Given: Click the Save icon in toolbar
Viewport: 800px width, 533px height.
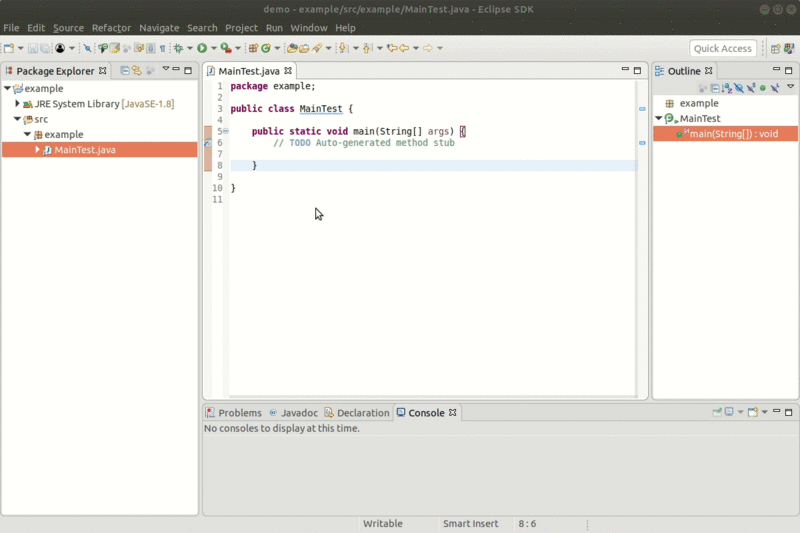Looking at the screenshot, I should pyautogui.click(x=33, y=48).
